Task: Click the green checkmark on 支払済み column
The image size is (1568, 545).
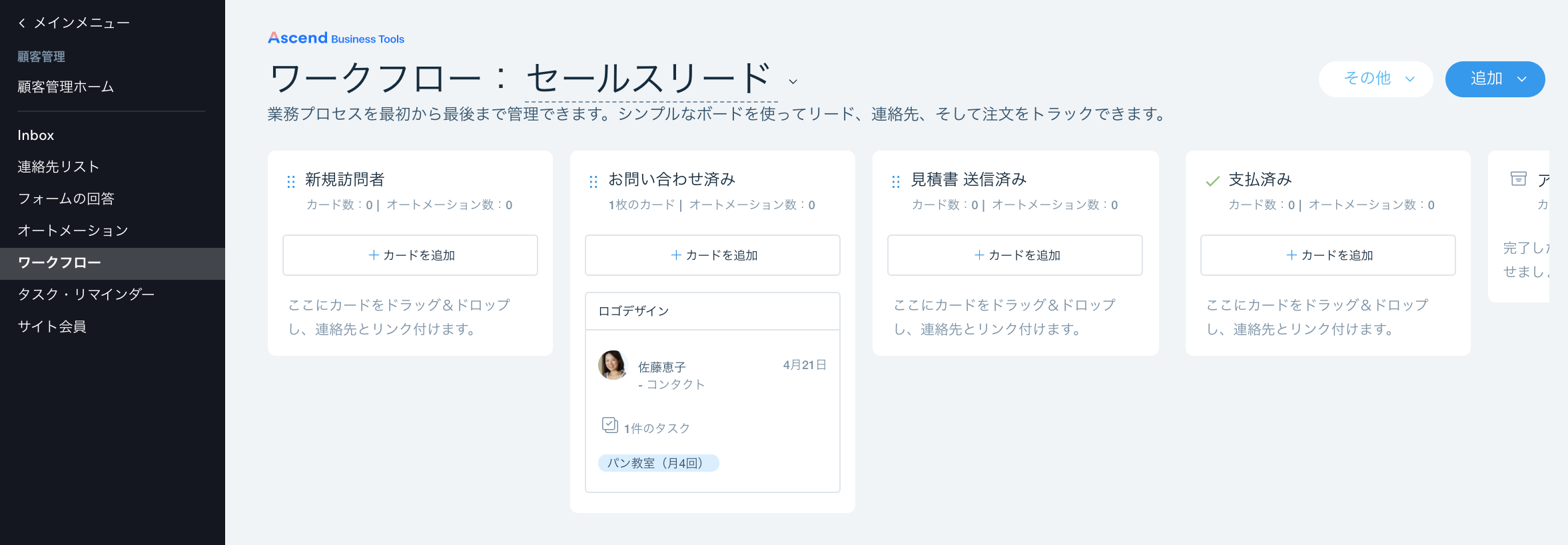Action: 1214,180
